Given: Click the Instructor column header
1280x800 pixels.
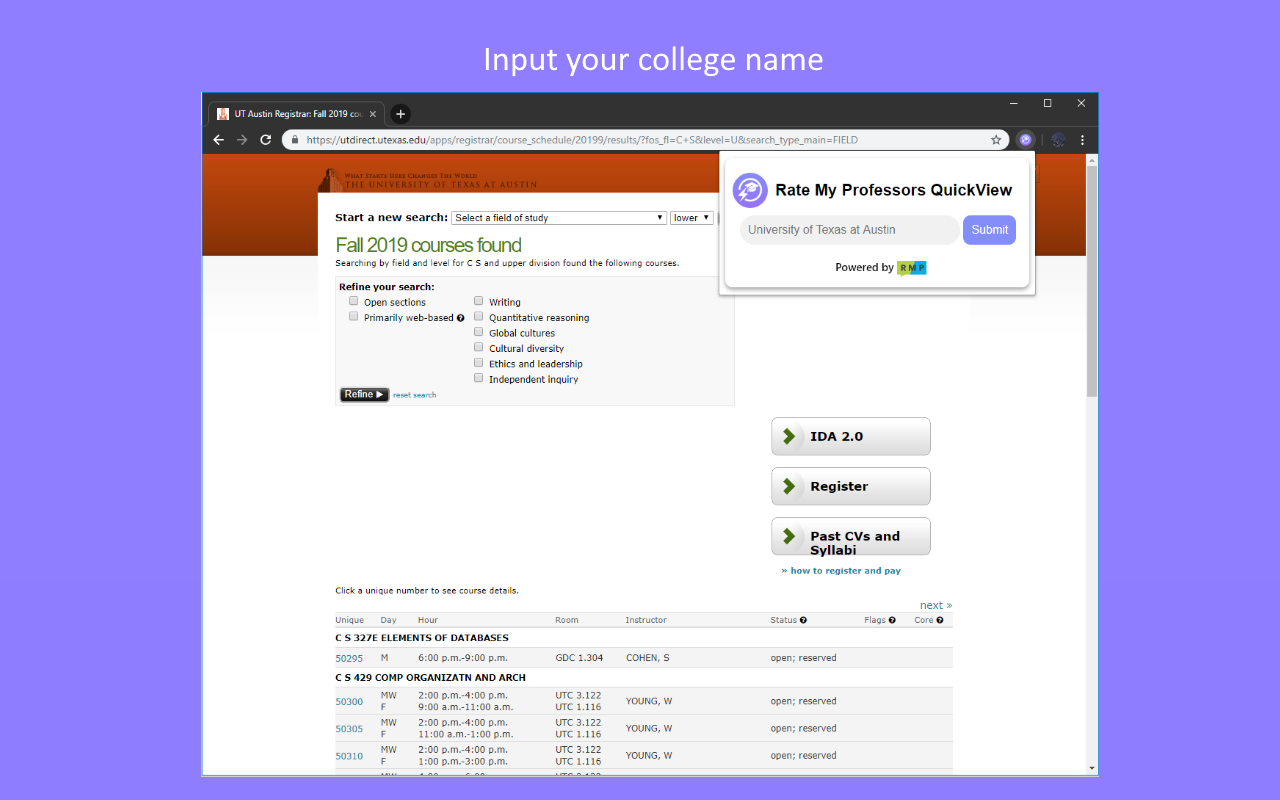Looking at the screenshot, I should [646, 620].
